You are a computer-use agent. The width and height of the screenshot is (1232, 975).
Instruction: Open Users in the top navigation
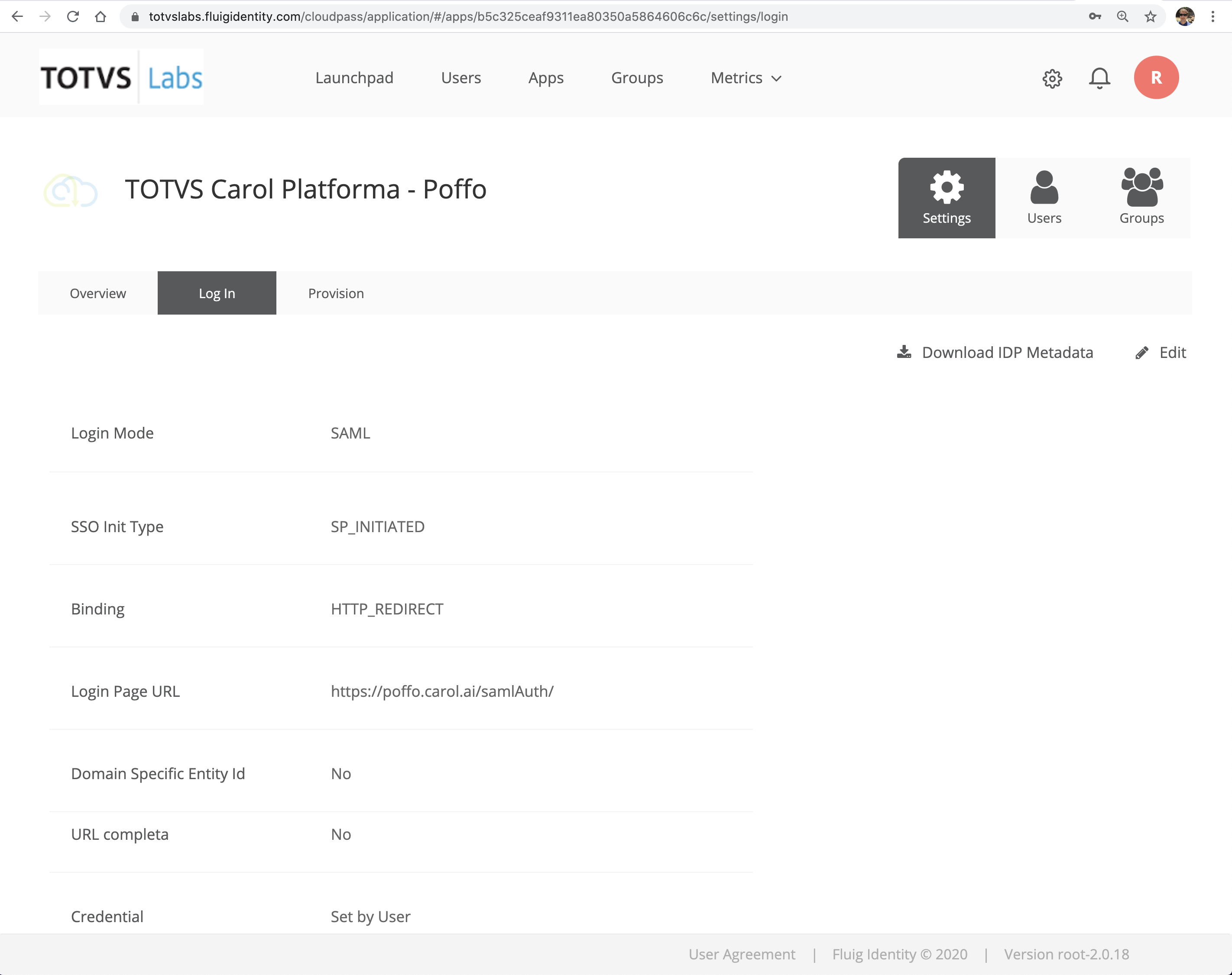[461, 78]
